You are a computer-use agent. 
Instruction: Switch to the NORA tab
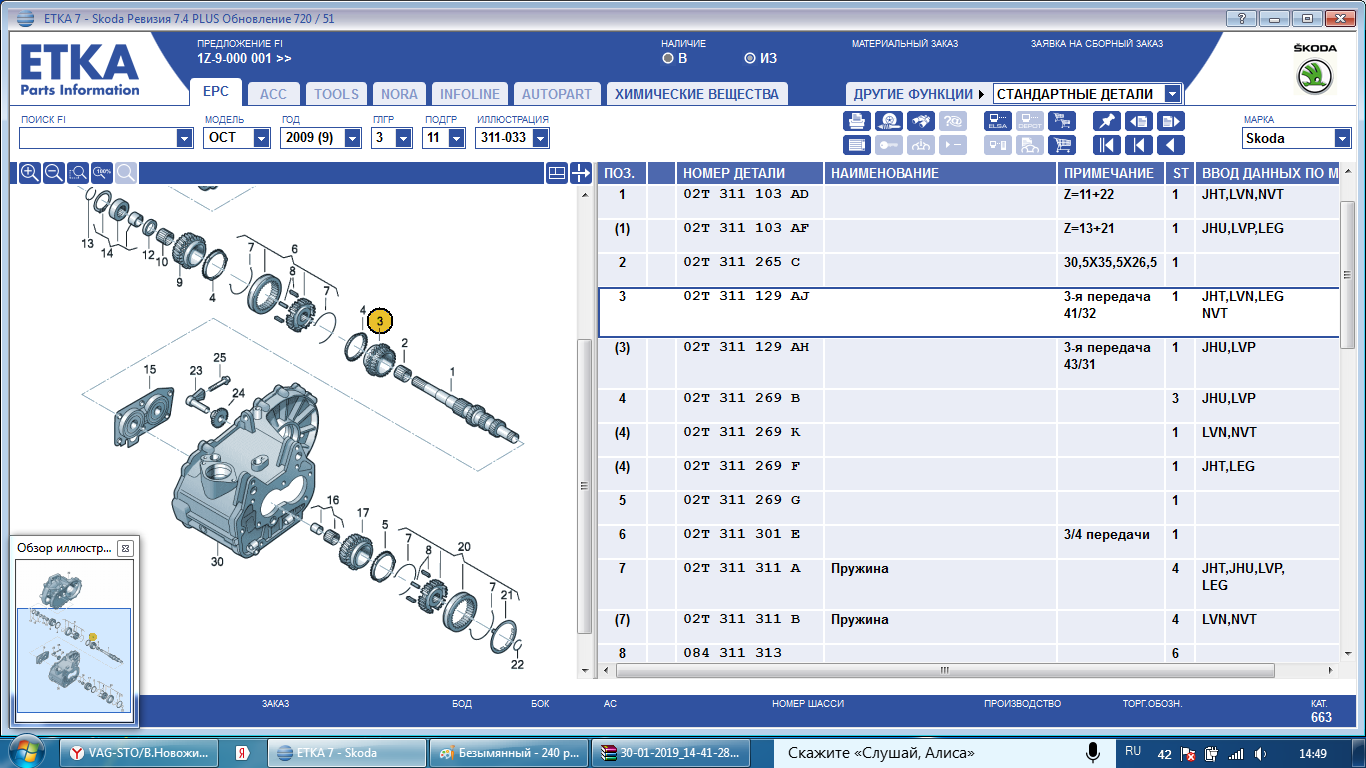pyautogui.click(x=399, y=94)
